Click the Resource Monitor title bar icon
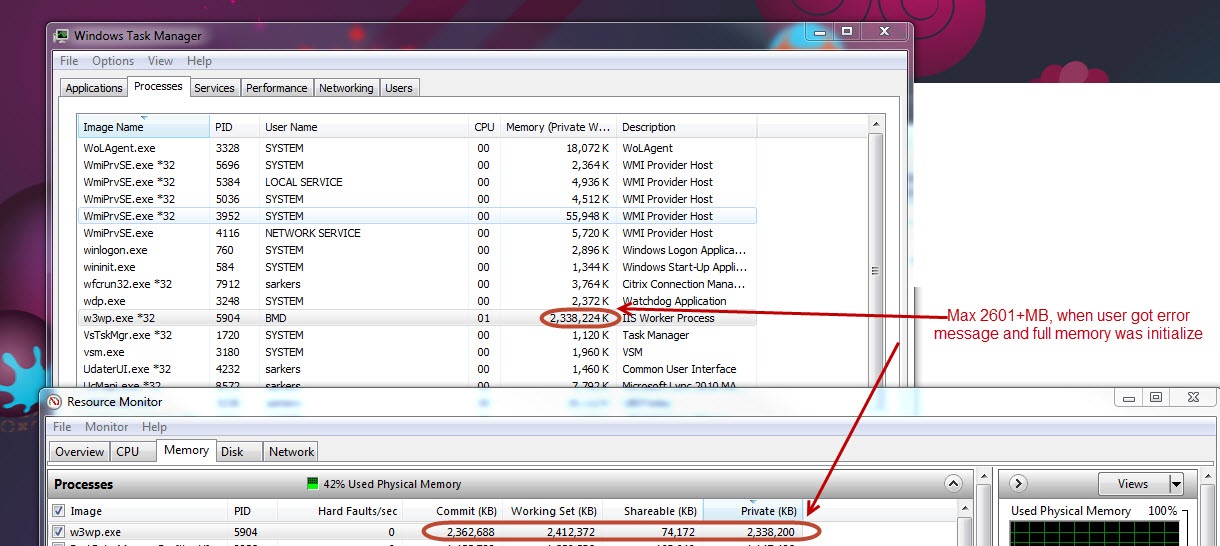1220x546 pixels. click(53, 402)
